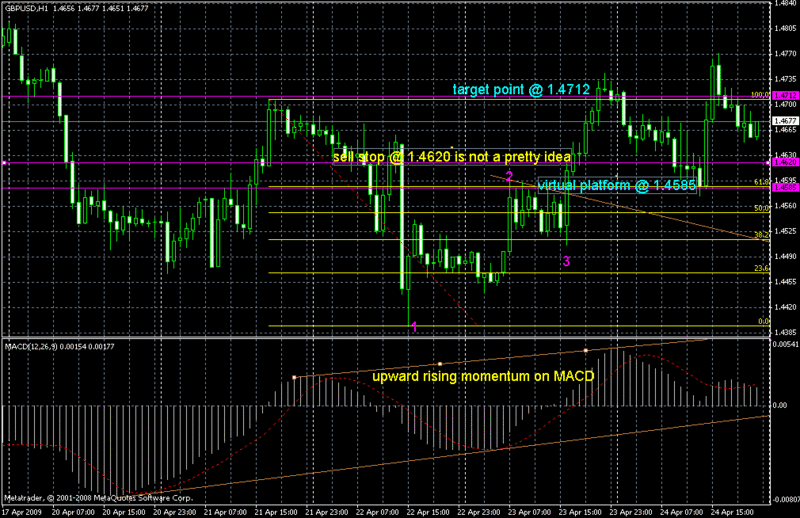
Task: Click the '20 Apr 15:00' time axis label
Action: point(123,512)
